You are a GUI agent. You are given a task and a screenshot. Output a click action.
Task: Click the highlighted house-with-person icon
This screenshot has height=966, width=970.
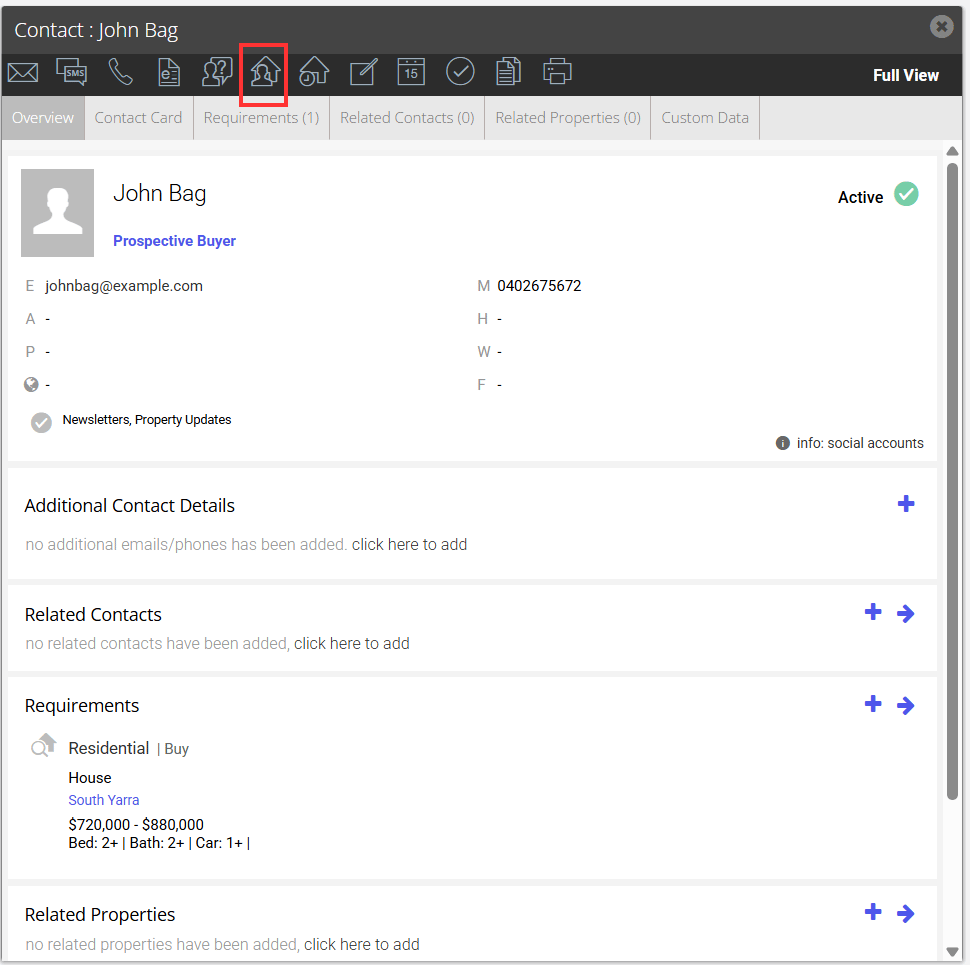(x=265, y=72)
